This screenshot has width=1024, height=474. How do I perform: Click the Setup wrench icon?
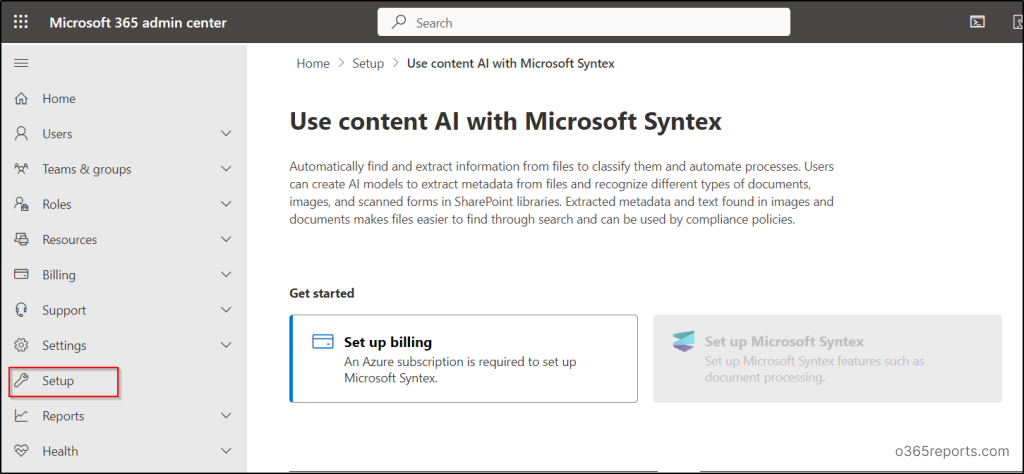point(22,381)
